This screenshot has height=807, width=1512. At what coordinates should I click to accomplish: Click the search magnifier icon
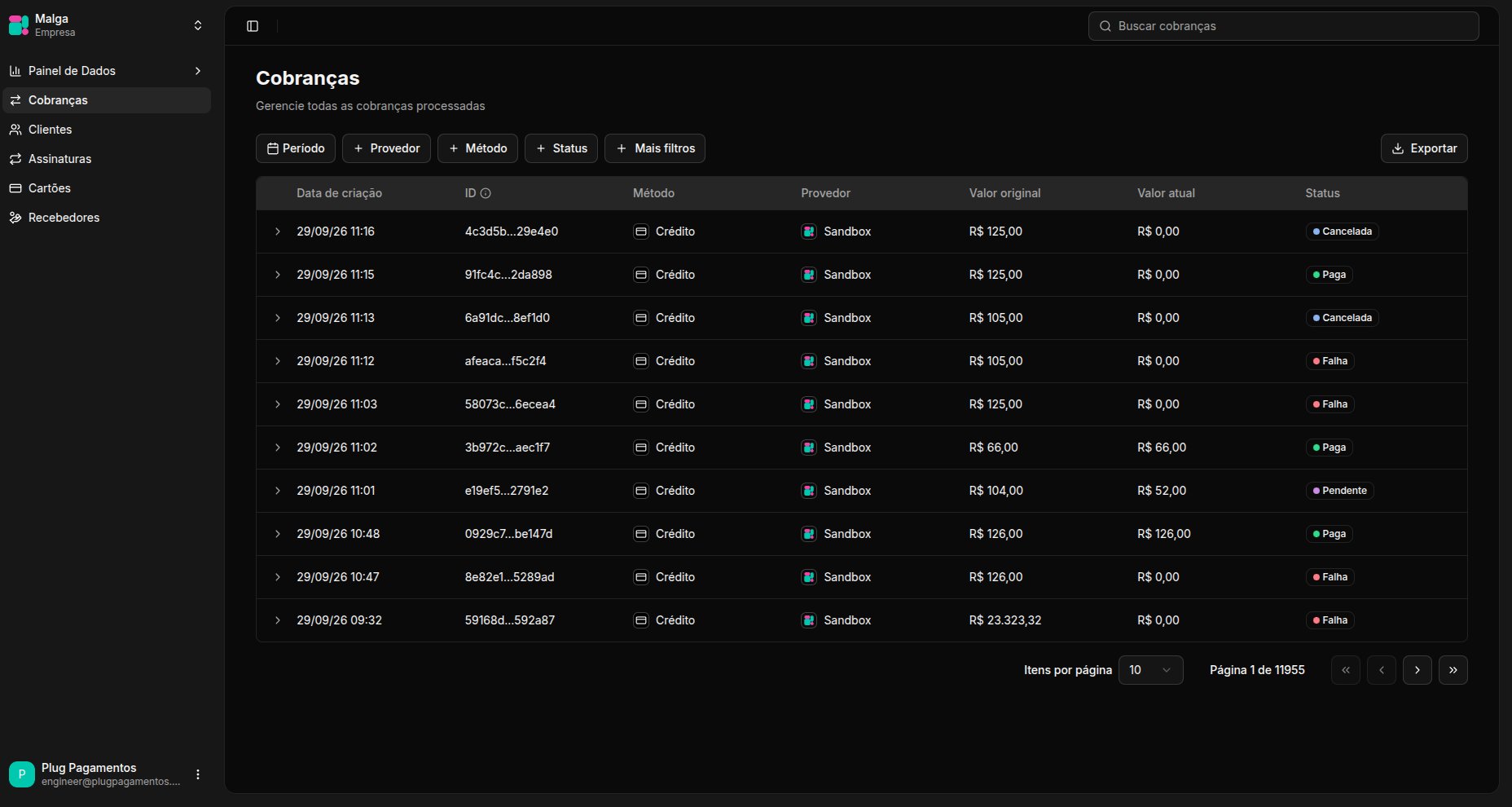(1105, 26)
